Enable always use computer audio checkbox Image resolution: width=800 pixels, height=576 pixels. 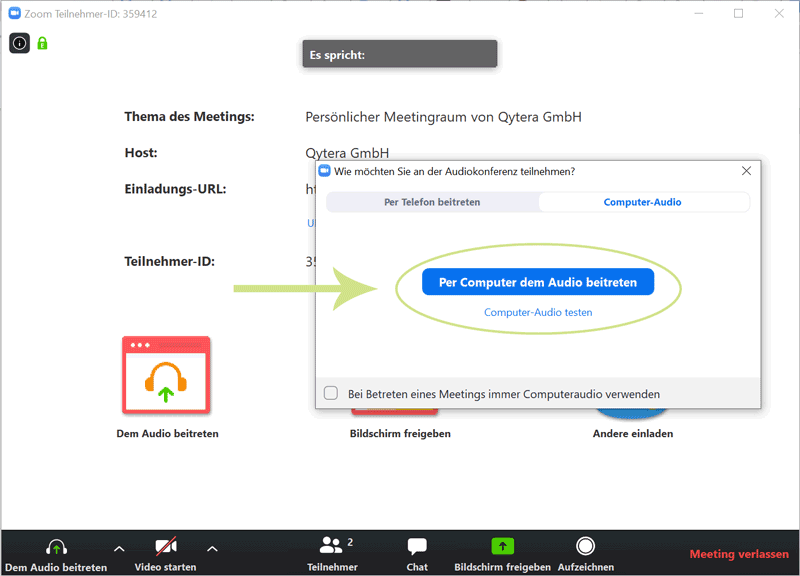[x=331, y=394]
